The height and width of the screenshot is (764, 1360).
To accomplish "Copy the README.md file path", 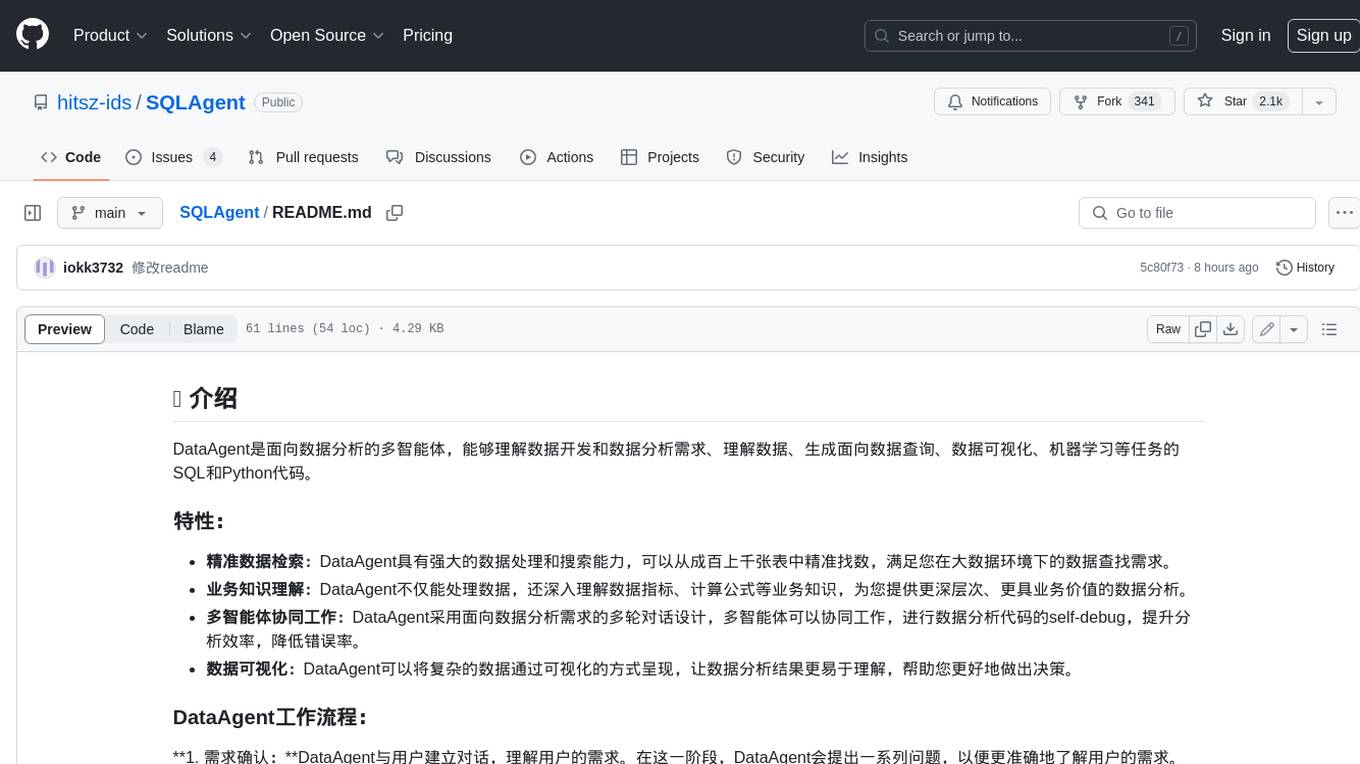I will [395, 212].
